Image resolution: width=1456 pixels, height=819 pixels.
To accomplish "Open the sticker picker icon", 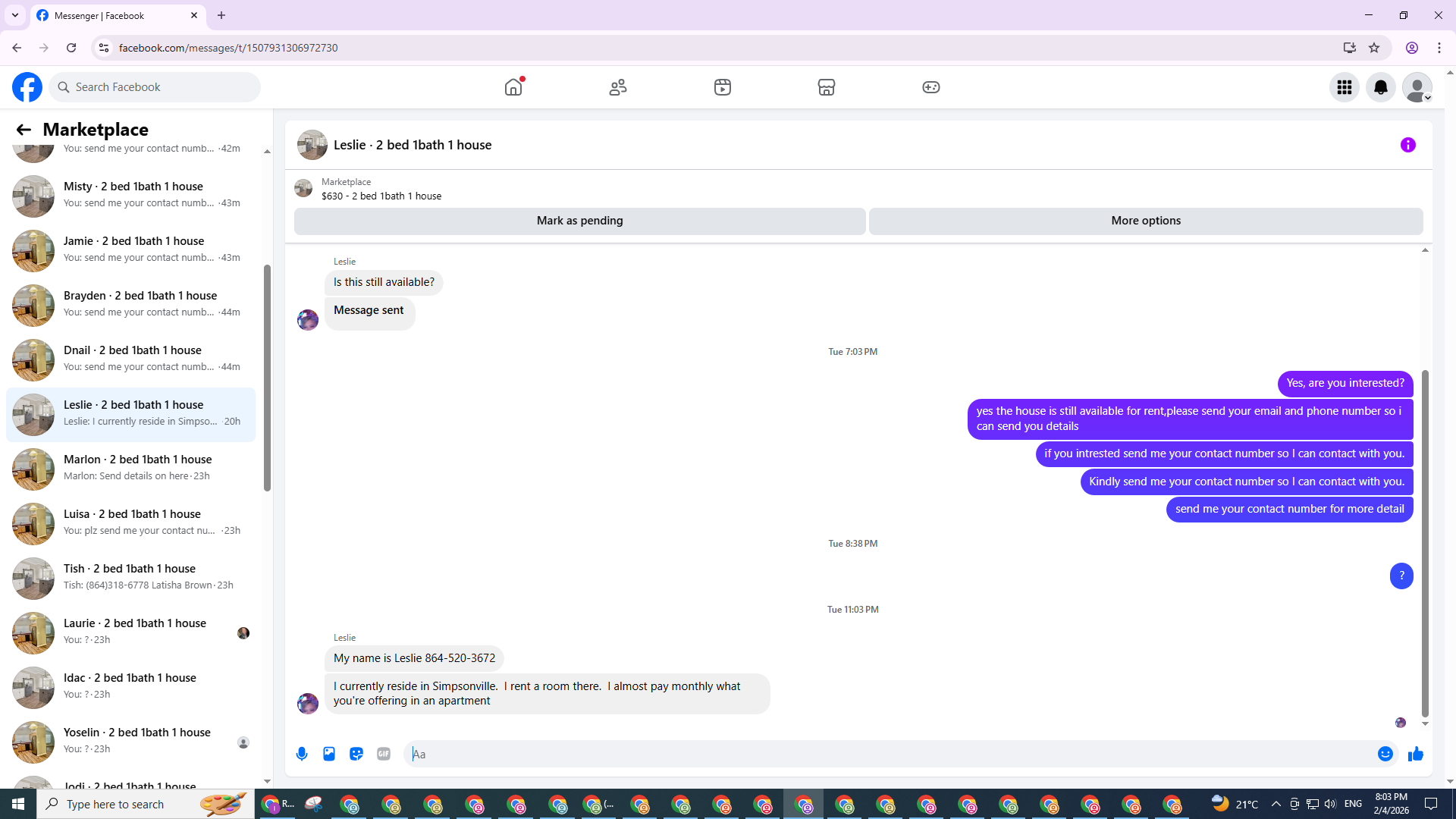I will click(356, 754).
